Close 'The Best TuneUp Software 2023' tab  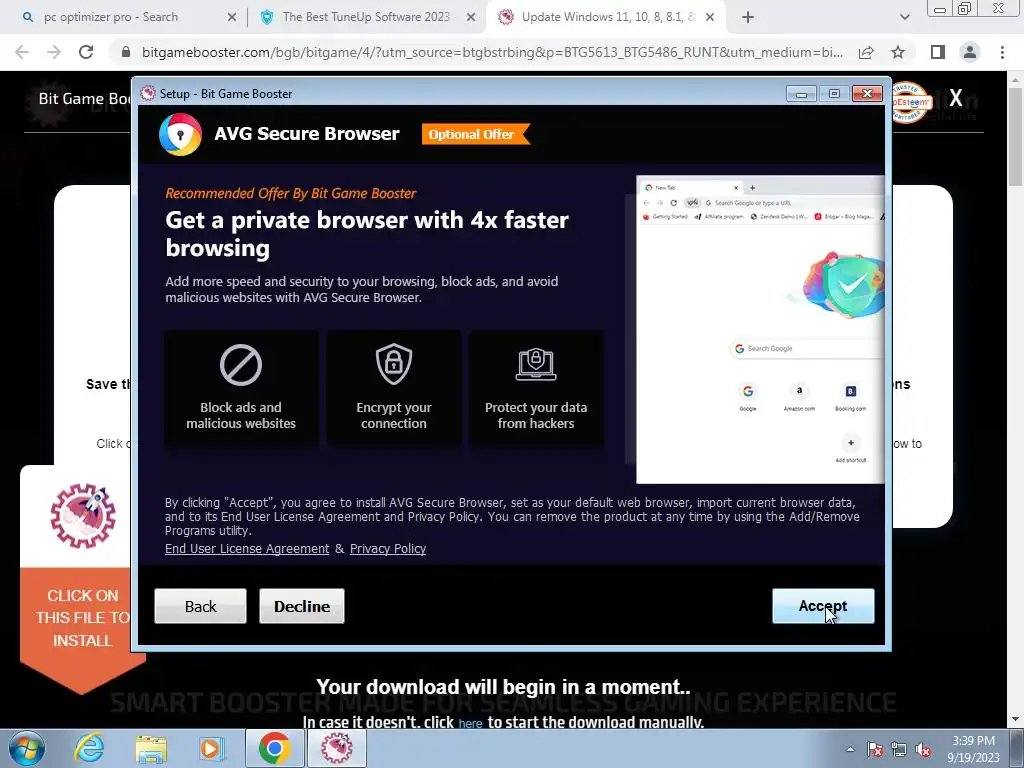tap(471, 18)
